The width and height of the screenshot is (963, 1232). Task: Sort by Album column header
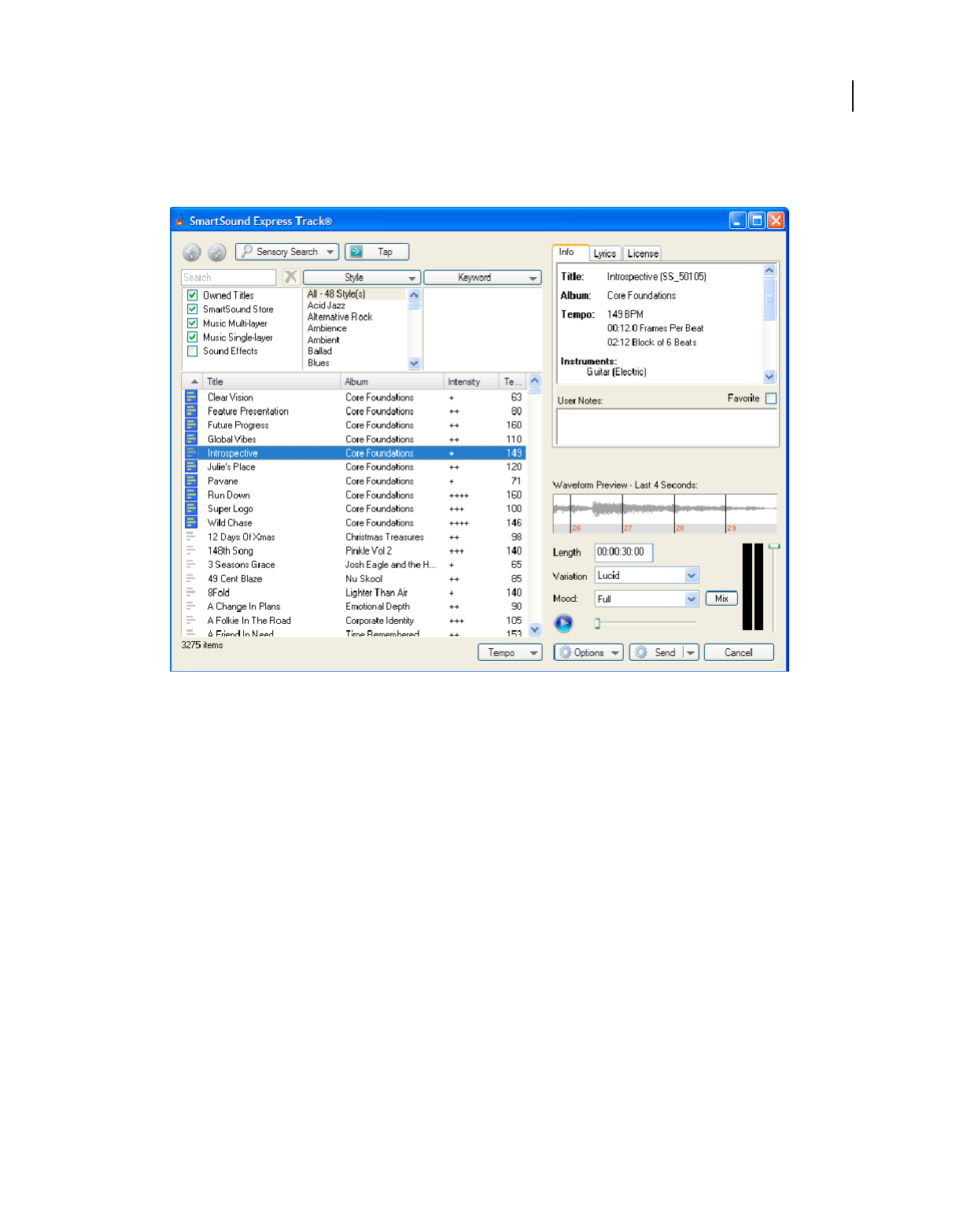pos(393,382)
